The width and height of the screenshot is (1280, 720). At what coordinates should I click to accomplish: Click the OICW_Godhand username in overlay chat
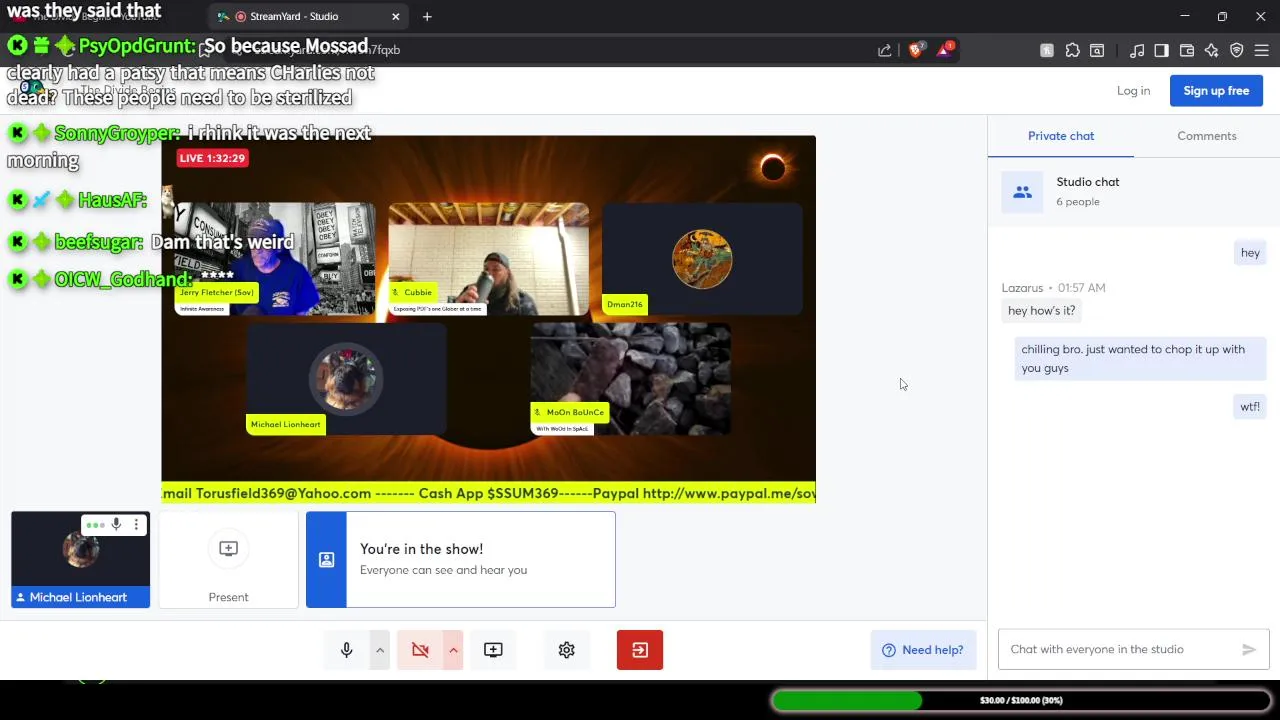[122, 279]
